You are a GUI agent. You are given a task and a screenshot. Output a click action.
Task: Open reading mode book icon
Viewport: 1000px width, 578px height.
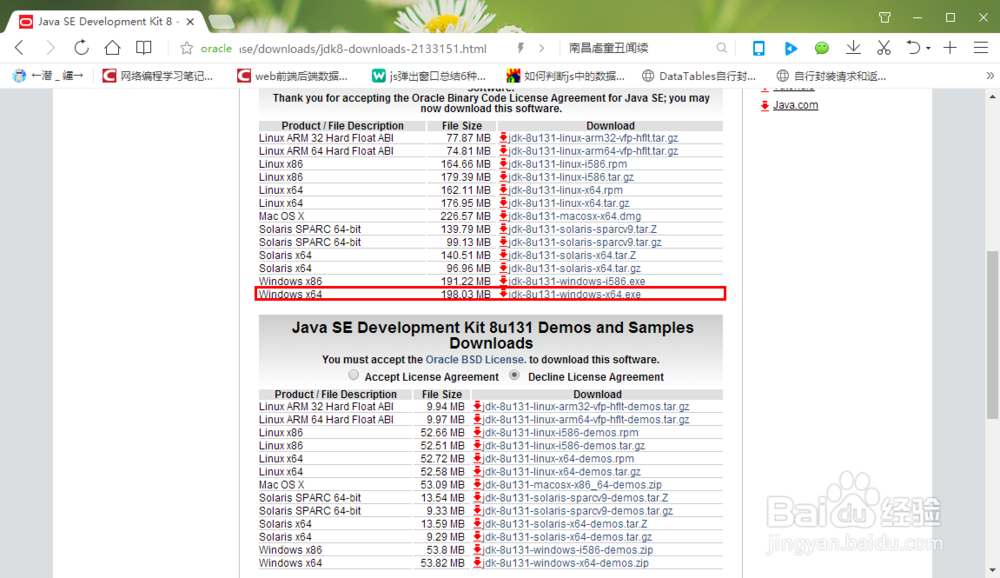(x=143, y=48)
